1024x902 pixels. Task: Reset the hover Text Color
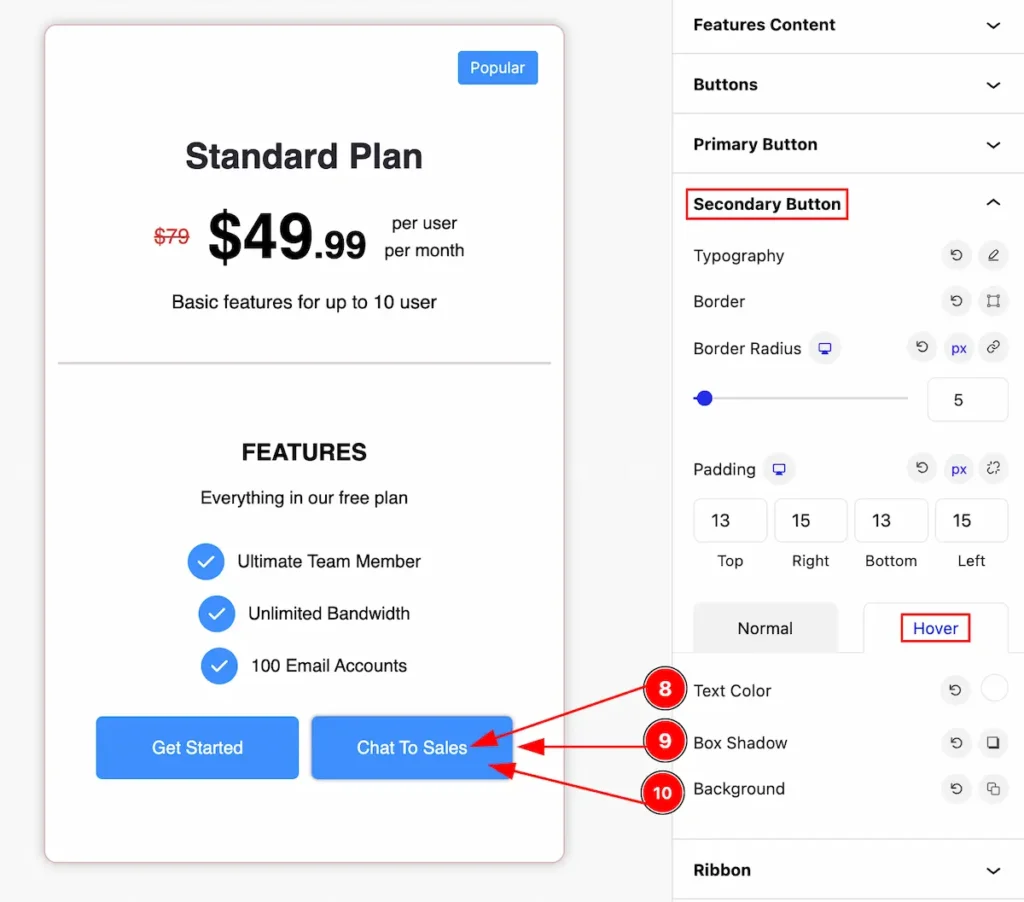tap(955, 690)
